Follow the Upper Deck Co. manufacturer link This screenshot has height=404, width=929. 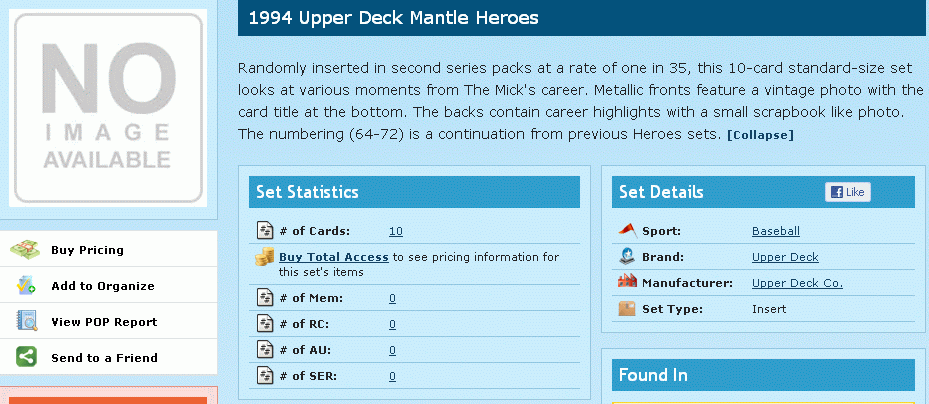797,283
